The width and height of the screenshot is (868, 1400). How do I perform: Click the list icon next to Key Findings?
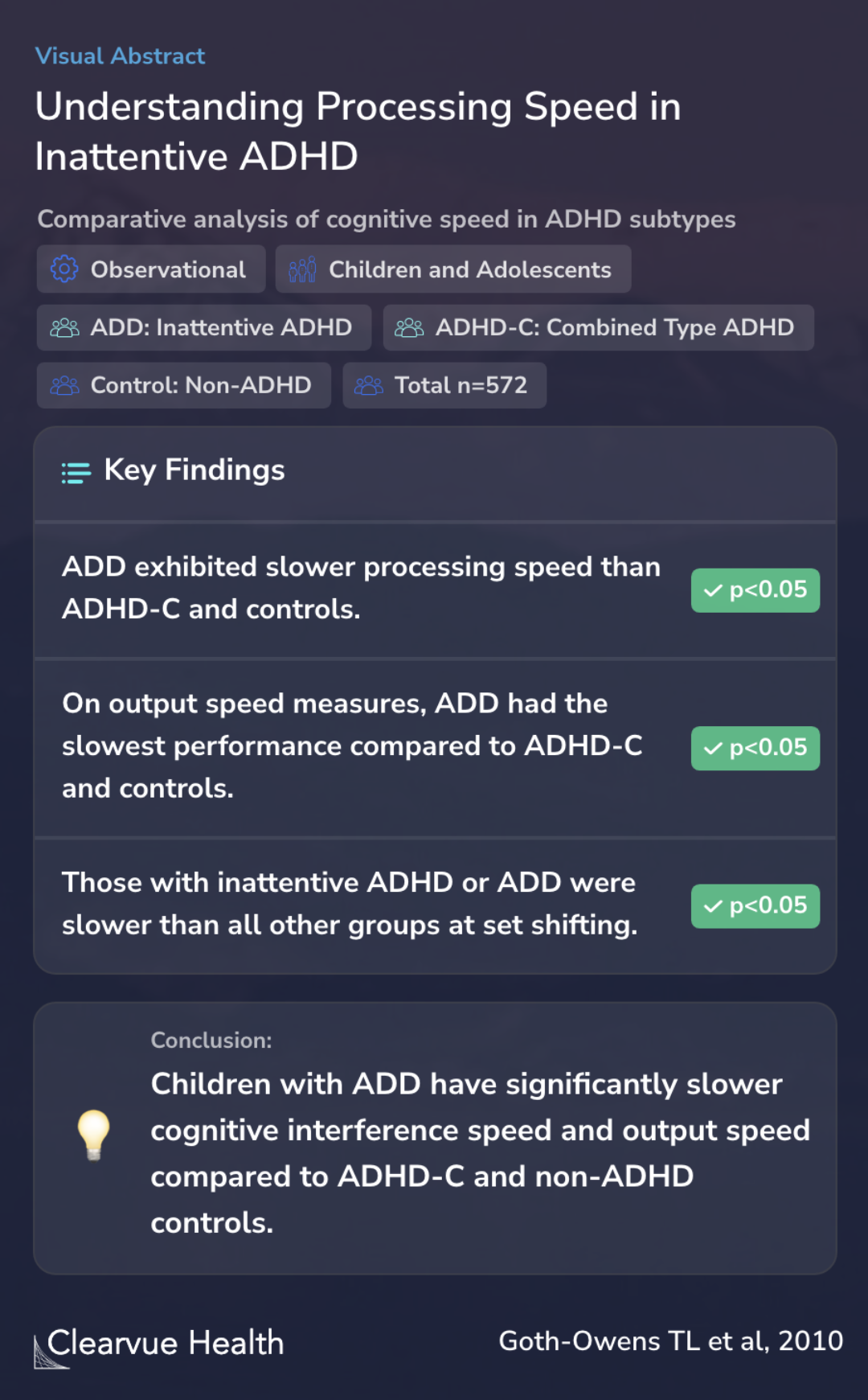point(76,473)
